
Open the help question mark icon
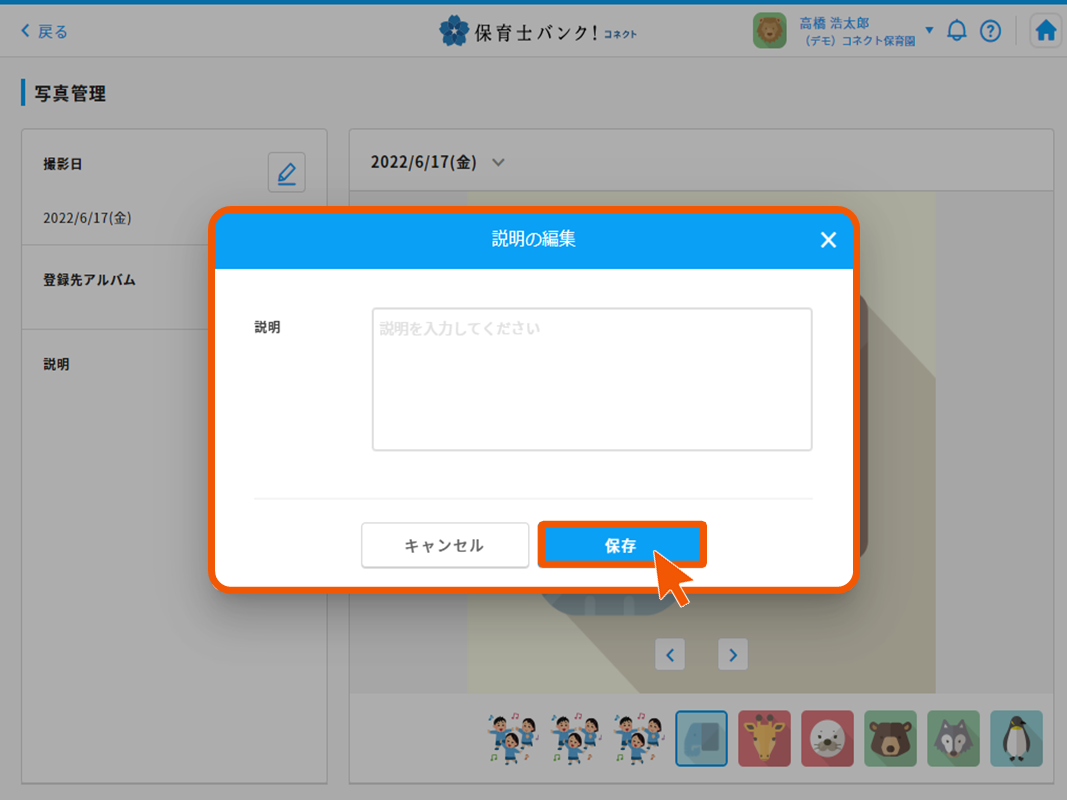pos(991,30)
